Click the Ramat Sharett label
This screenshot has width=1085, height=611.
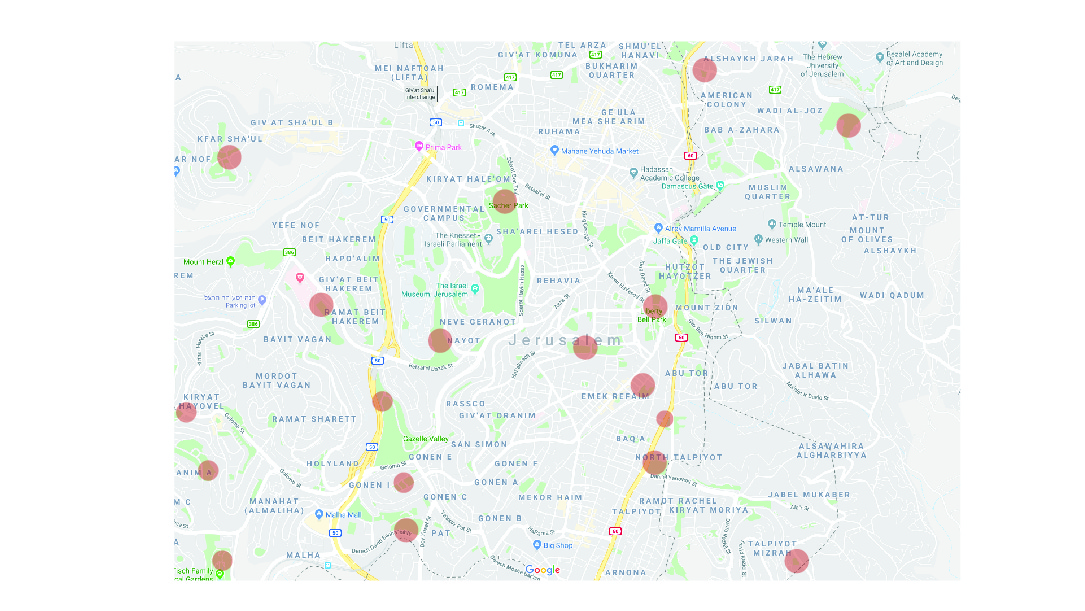314,419
